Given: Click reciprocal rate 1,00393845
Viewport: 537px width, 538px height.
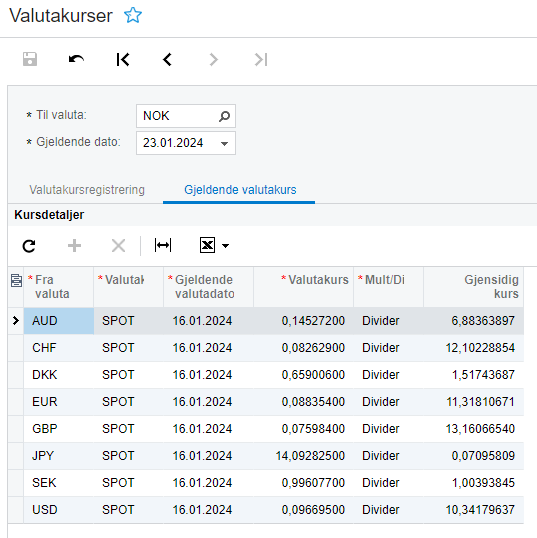Looking at the screenshot, I should (483, 483).
